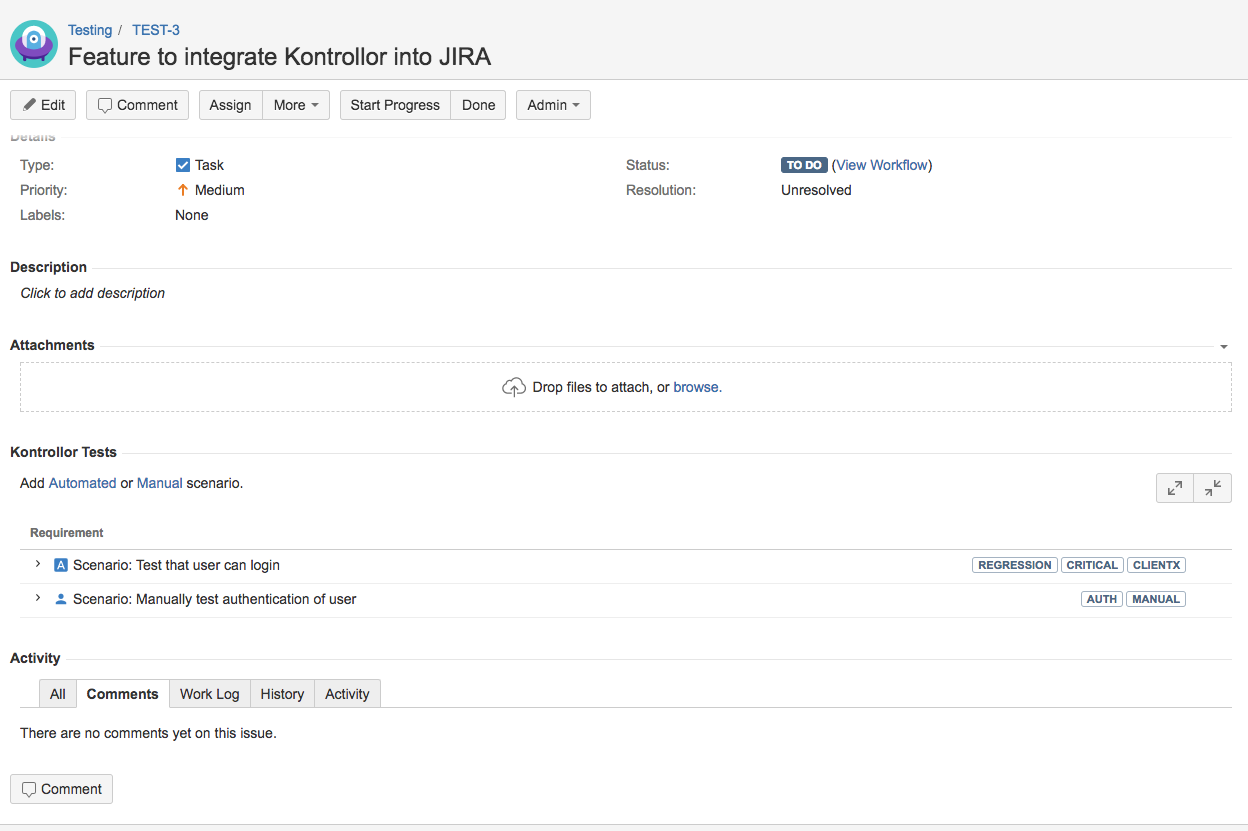The image size is (1248, 831).
Task: Switch to the History tab
Action: pyautogui.click(x=282, y=694)
